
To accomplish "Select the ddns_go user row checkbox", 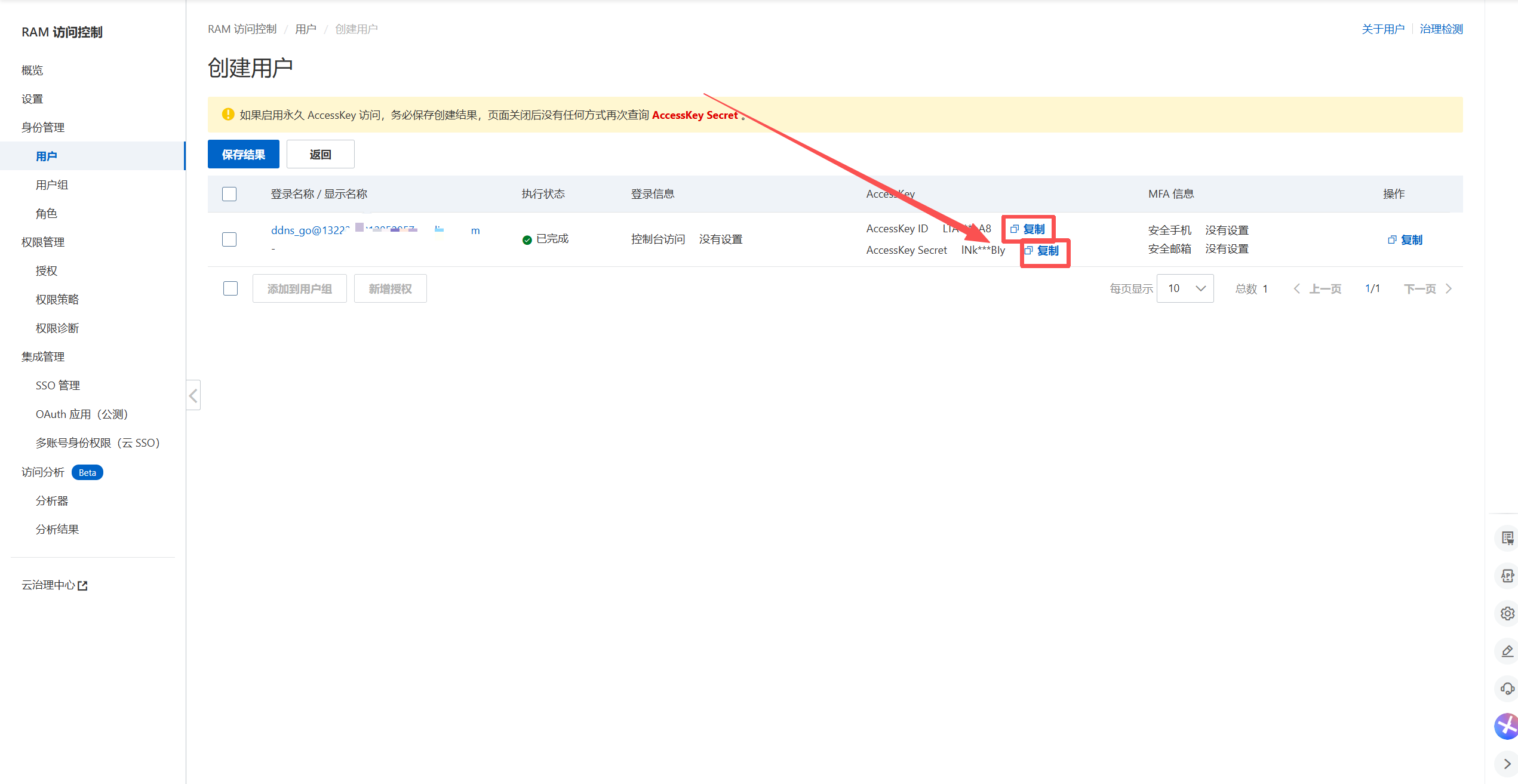I will click(229, 239).
